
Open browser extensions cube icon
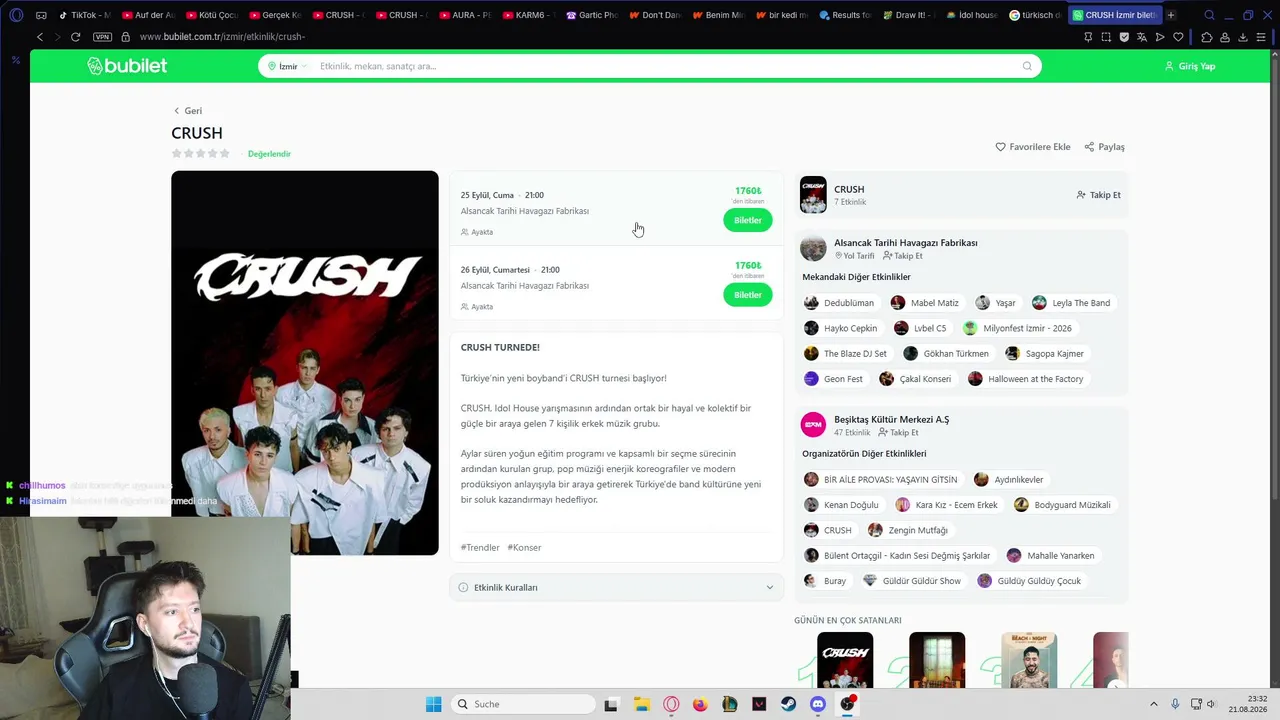tap(1207, 37)
